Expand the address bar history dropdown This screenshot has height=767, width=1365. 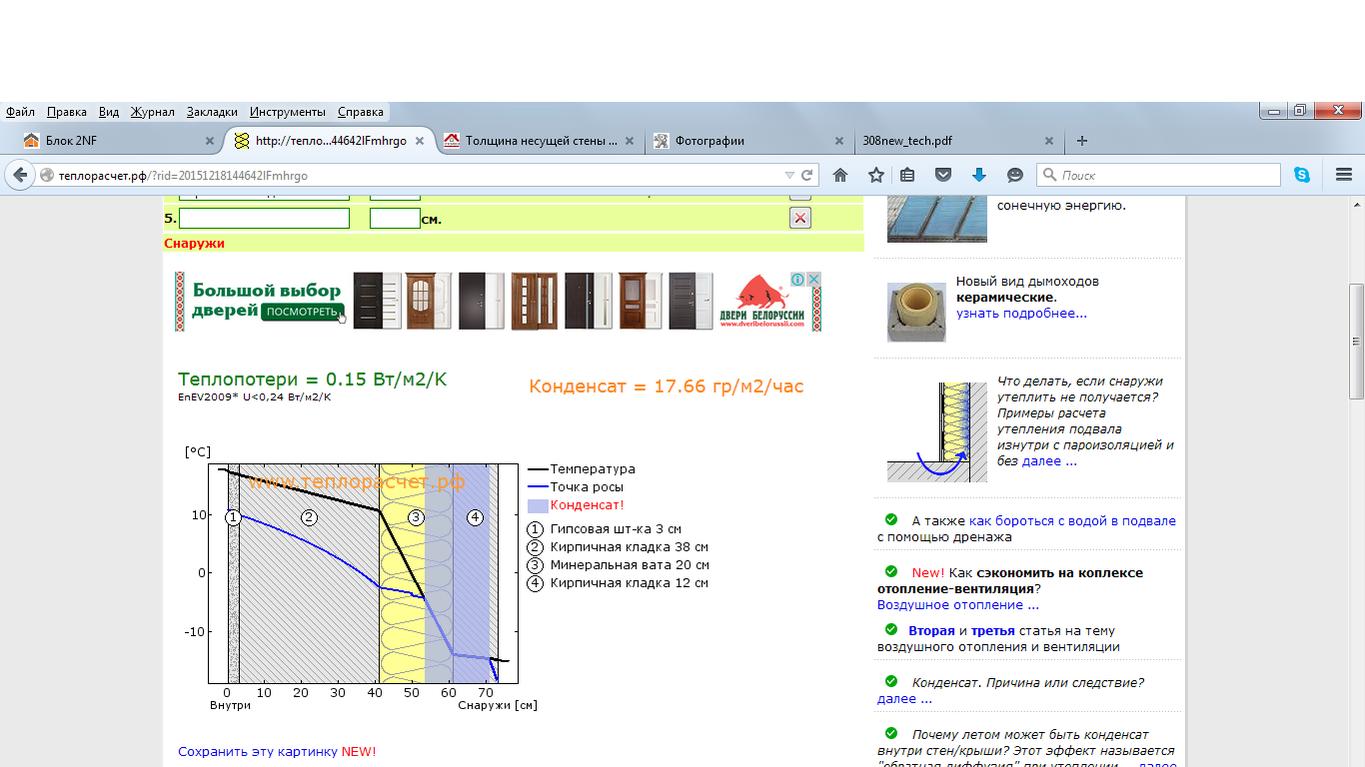coord(789,175)
